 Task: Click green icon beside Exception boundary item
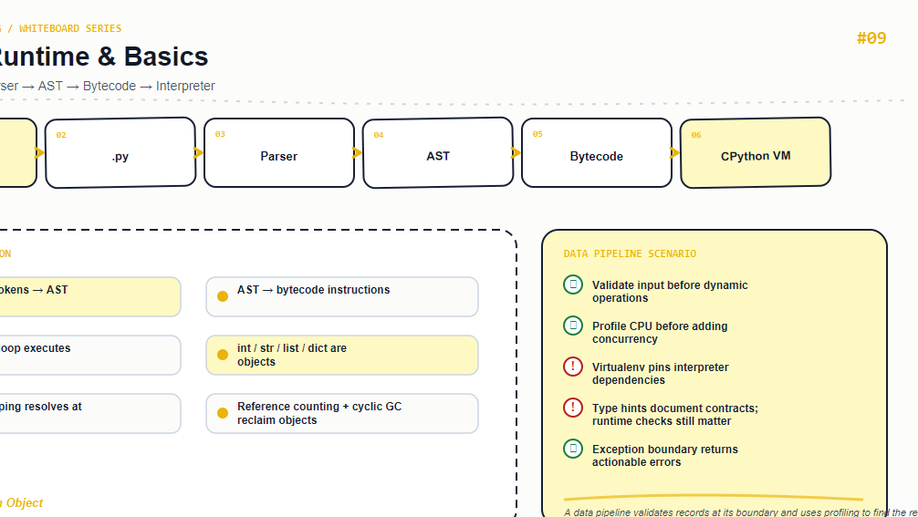click(573, 448)
